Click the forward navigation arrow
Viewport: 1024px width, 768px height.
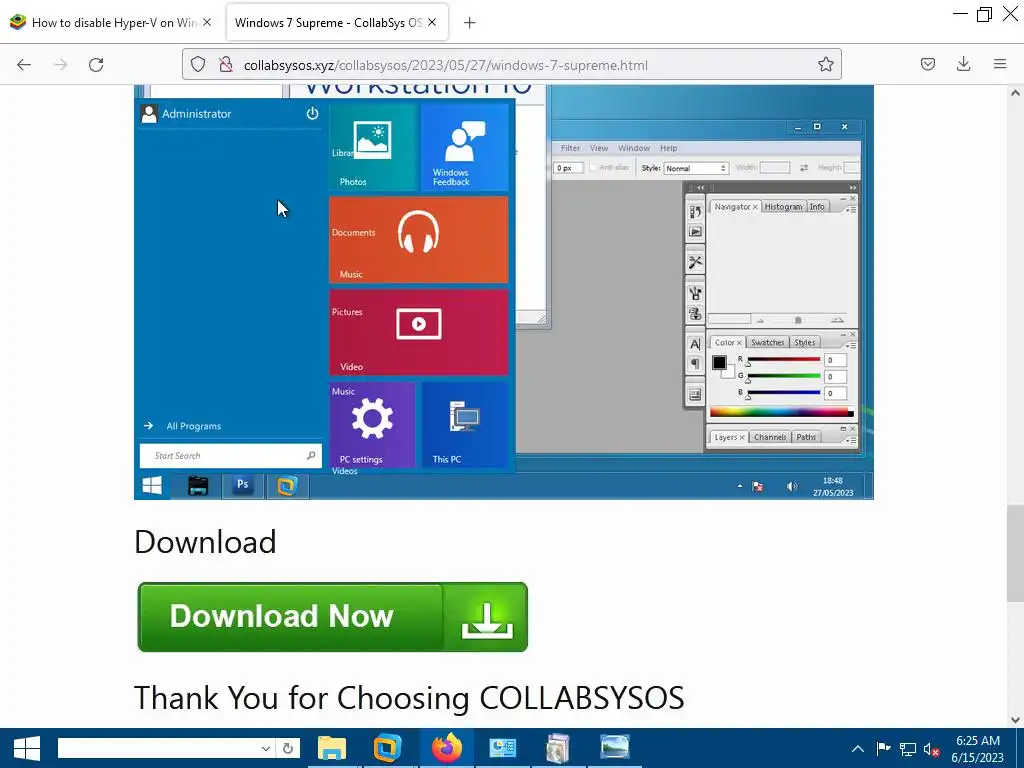pos(60,65)
